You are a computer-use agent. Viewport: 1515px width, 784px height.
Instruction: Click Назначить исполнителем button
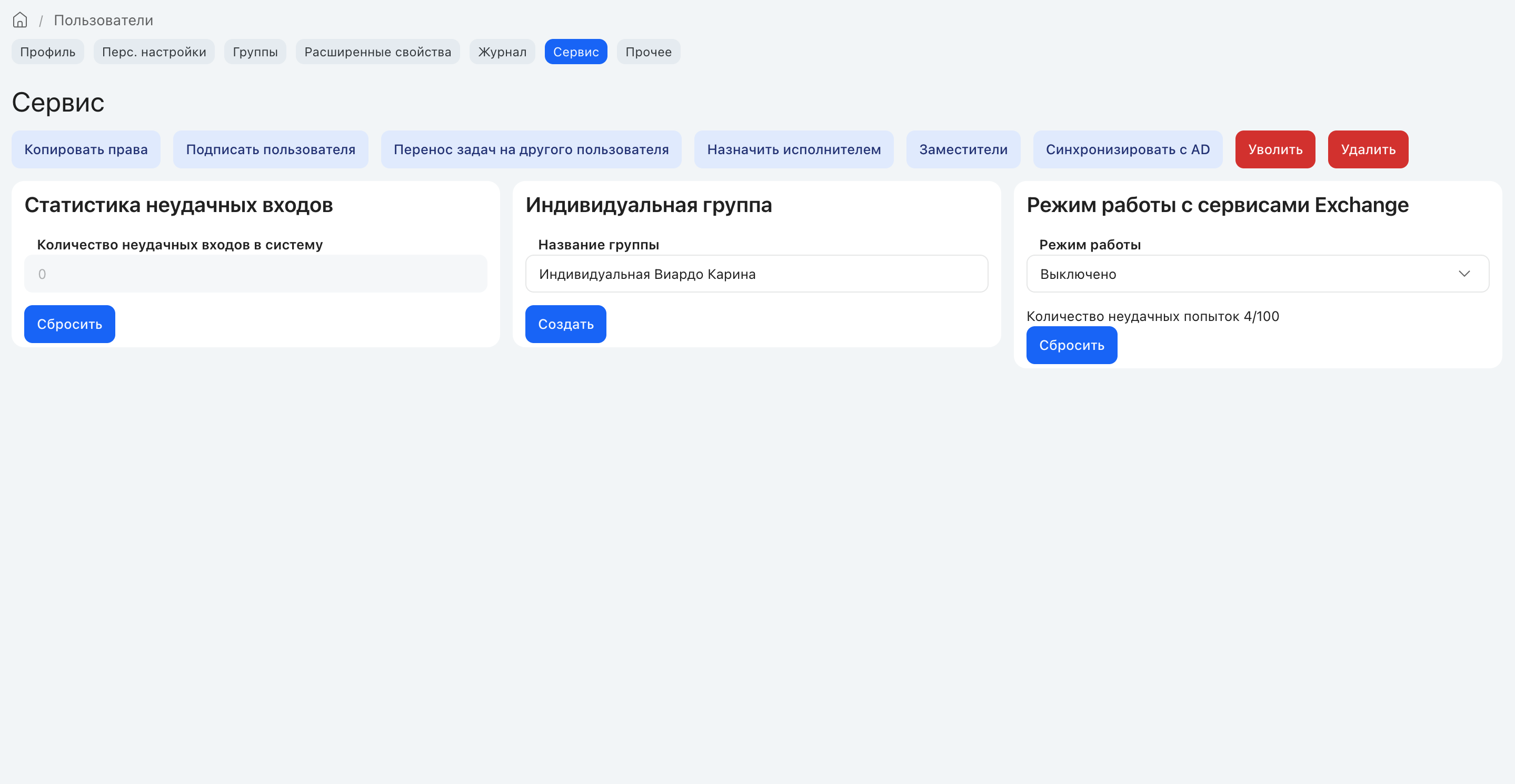click(x=794, y=149)
